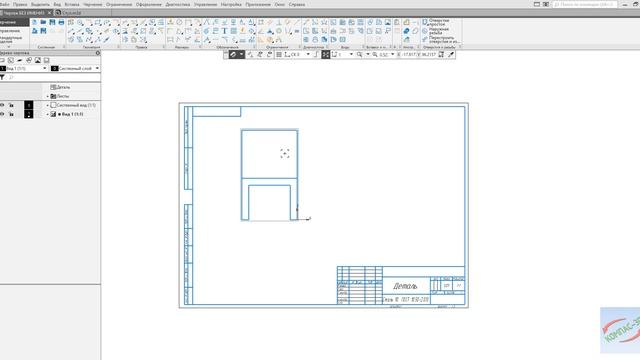Image resolution: width=640 pixels, height=360 pixels.
Task: Open the Диагностика menu
Action: pos(178,4)
